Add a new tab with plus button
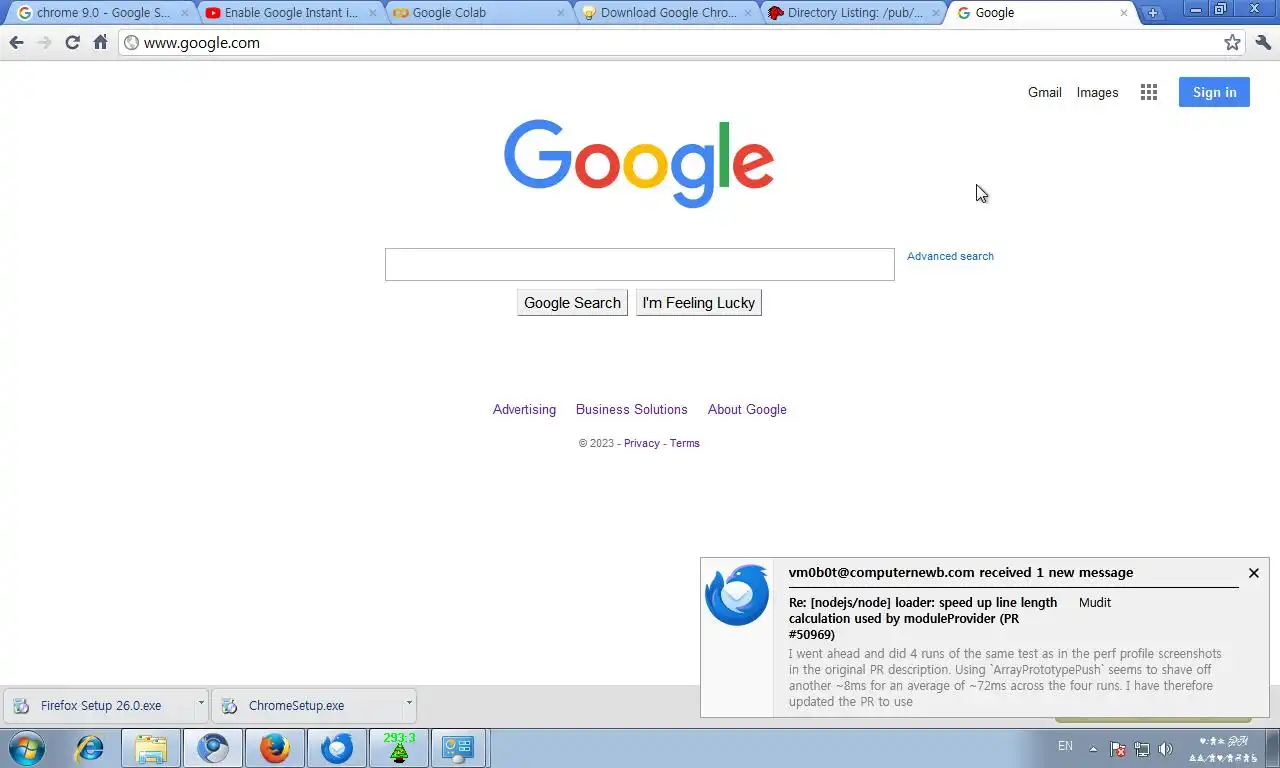Screen dimensions: 1280x768 tap(1152, 13)
